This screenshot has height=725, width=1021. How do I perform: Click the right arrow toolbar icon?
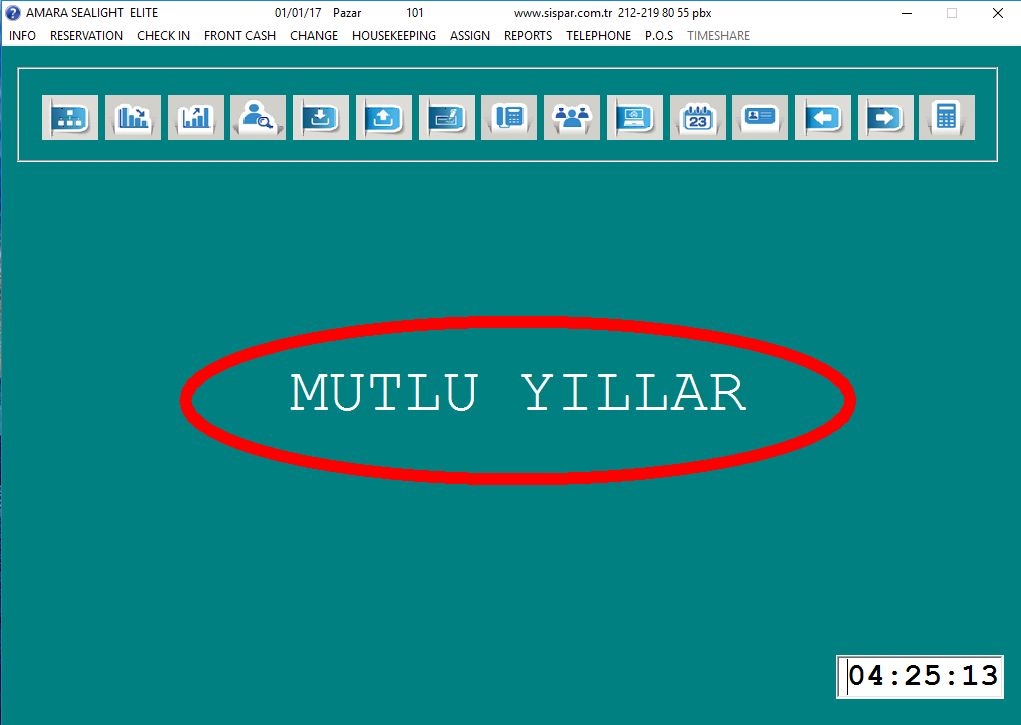(x=886, y=118)
